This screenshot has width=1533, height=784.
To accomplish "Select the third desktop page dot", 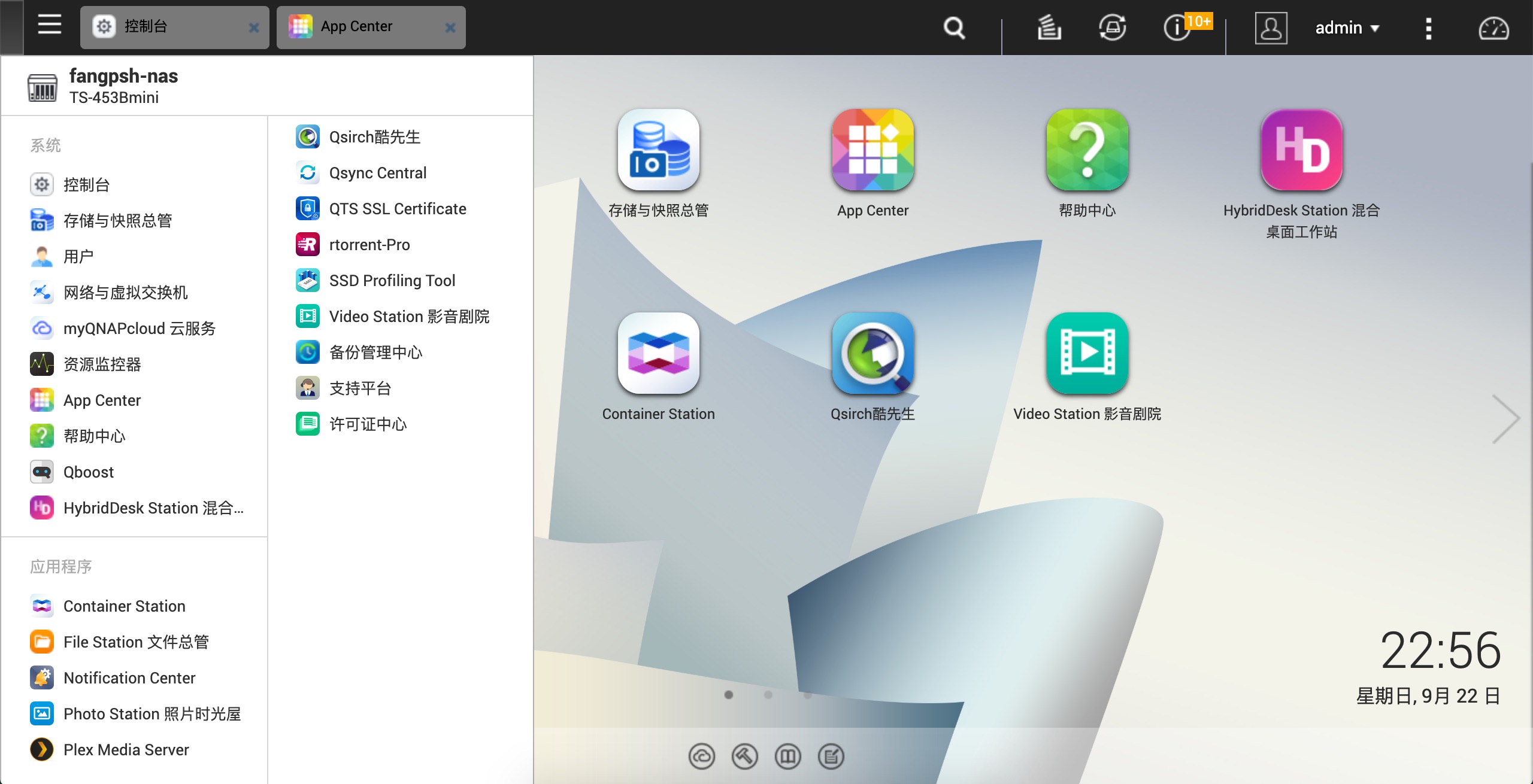I will point(808,695).
